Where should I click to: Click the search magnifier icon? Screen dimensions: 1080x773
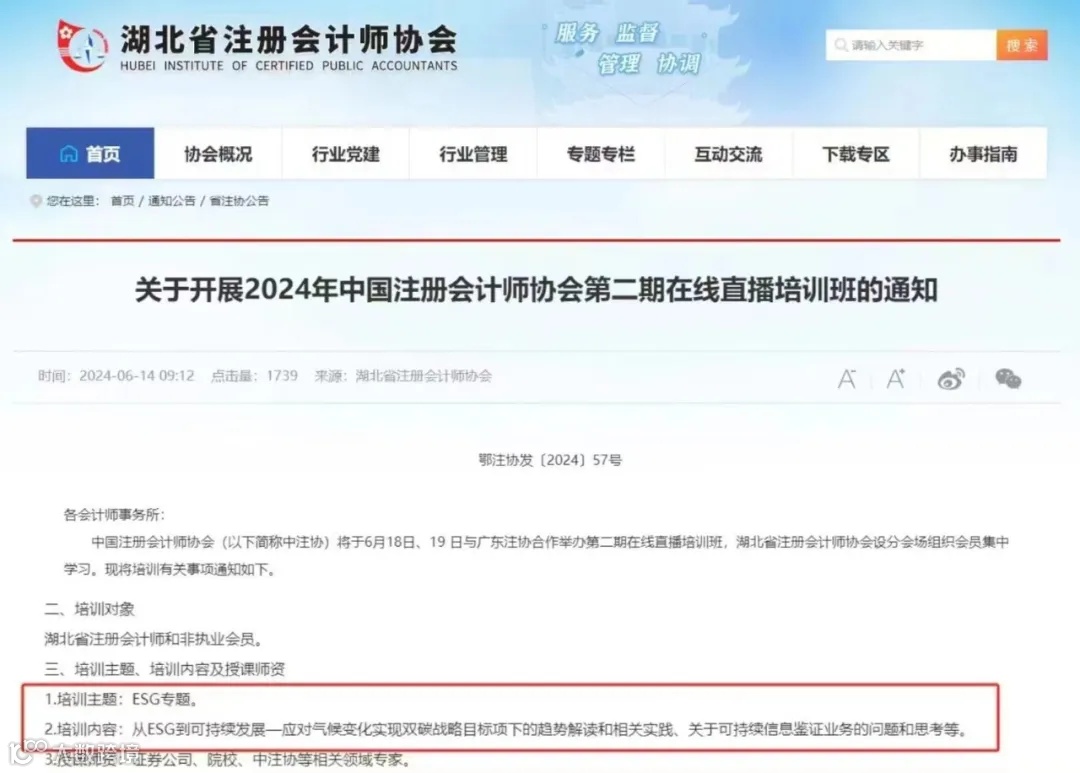pos(840,45)
